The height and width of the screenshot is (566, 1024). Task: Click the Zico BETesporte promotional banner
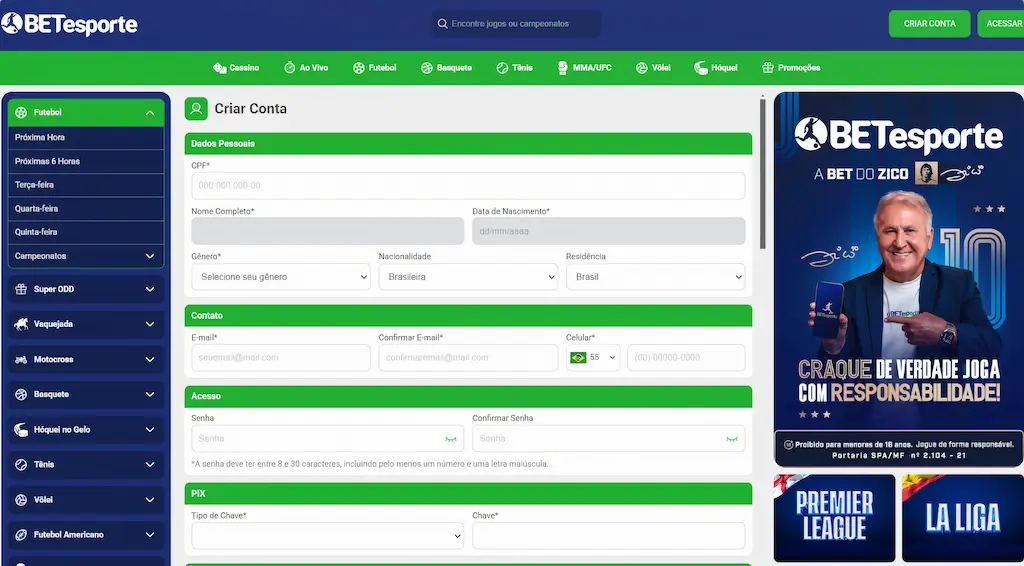[x=899, y=279]
